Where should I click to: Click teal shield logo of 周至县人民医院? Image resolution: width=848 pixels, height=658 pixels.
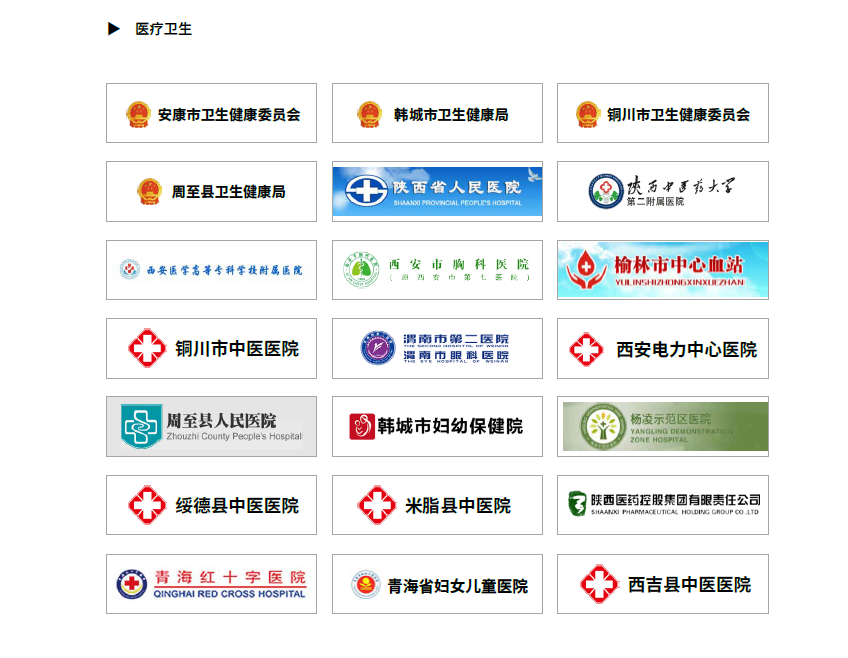pyautogui.click(x=141, y=426)
